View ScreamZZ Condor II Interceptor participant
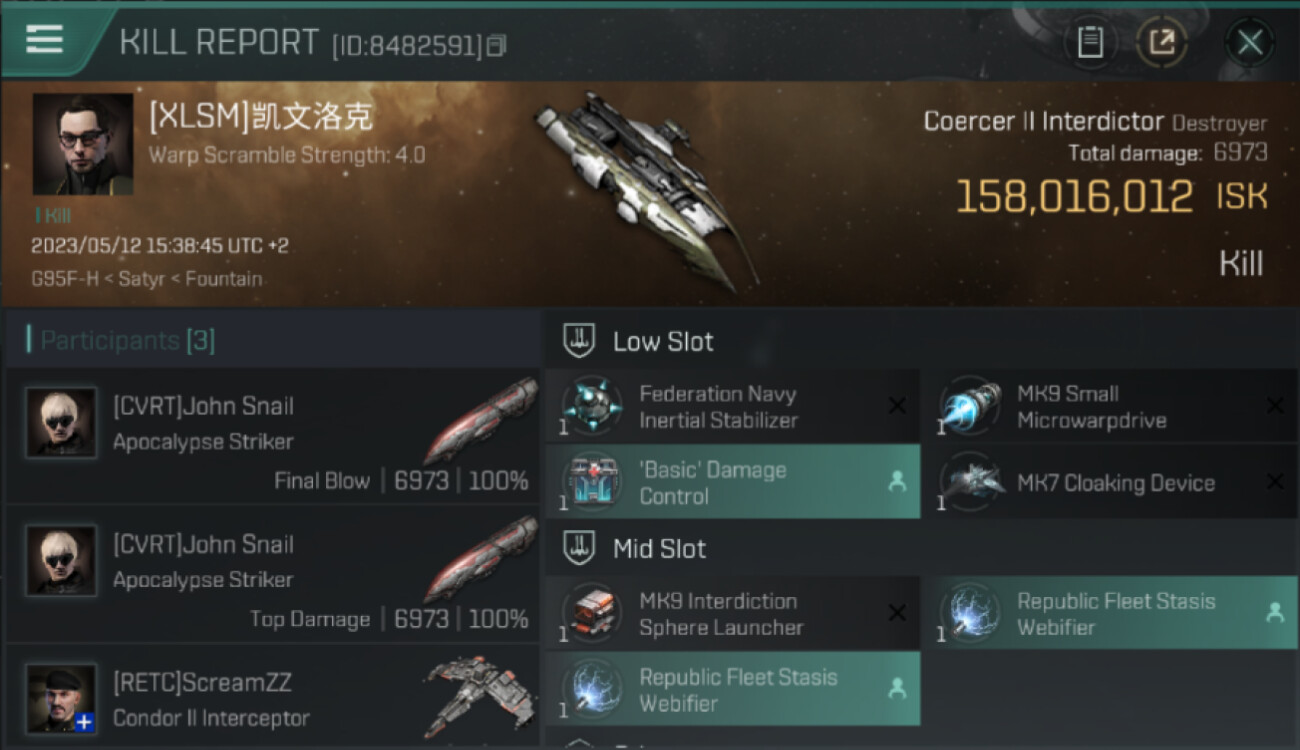 272,700
